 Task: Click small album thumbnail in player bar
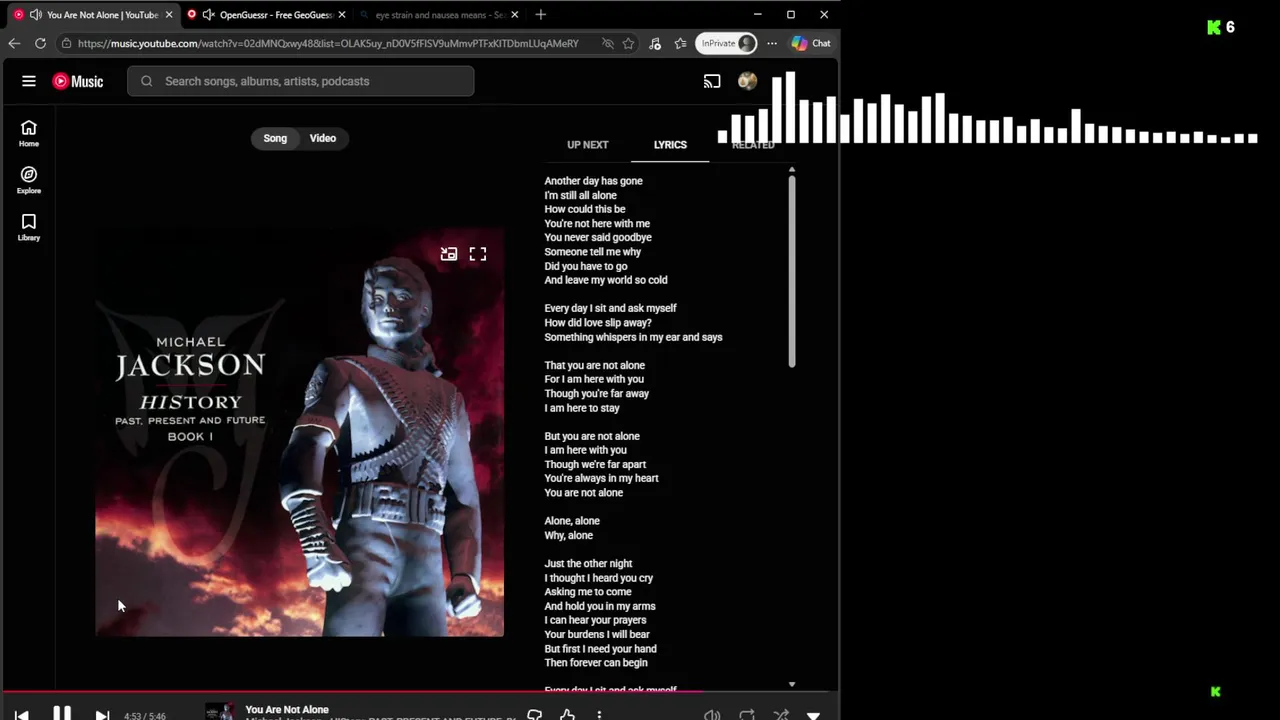tap(220, 712)
